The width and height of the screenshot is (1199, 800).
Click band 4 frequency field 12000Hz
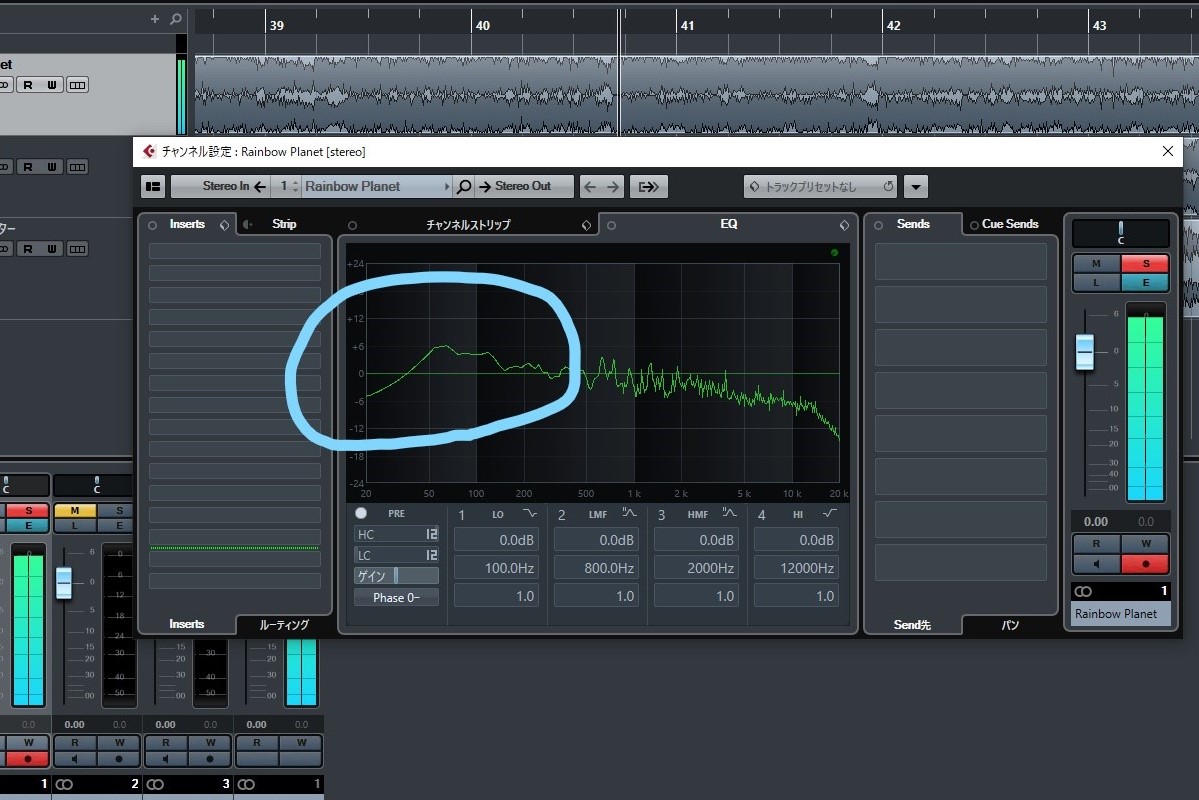pos(796,567)
